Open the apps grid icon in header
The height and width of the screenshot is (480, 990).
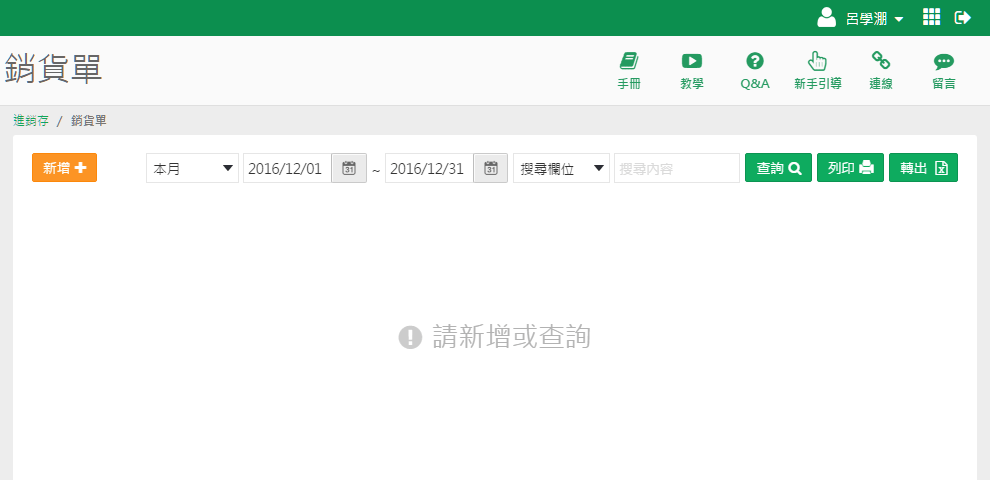click(931, 17)
